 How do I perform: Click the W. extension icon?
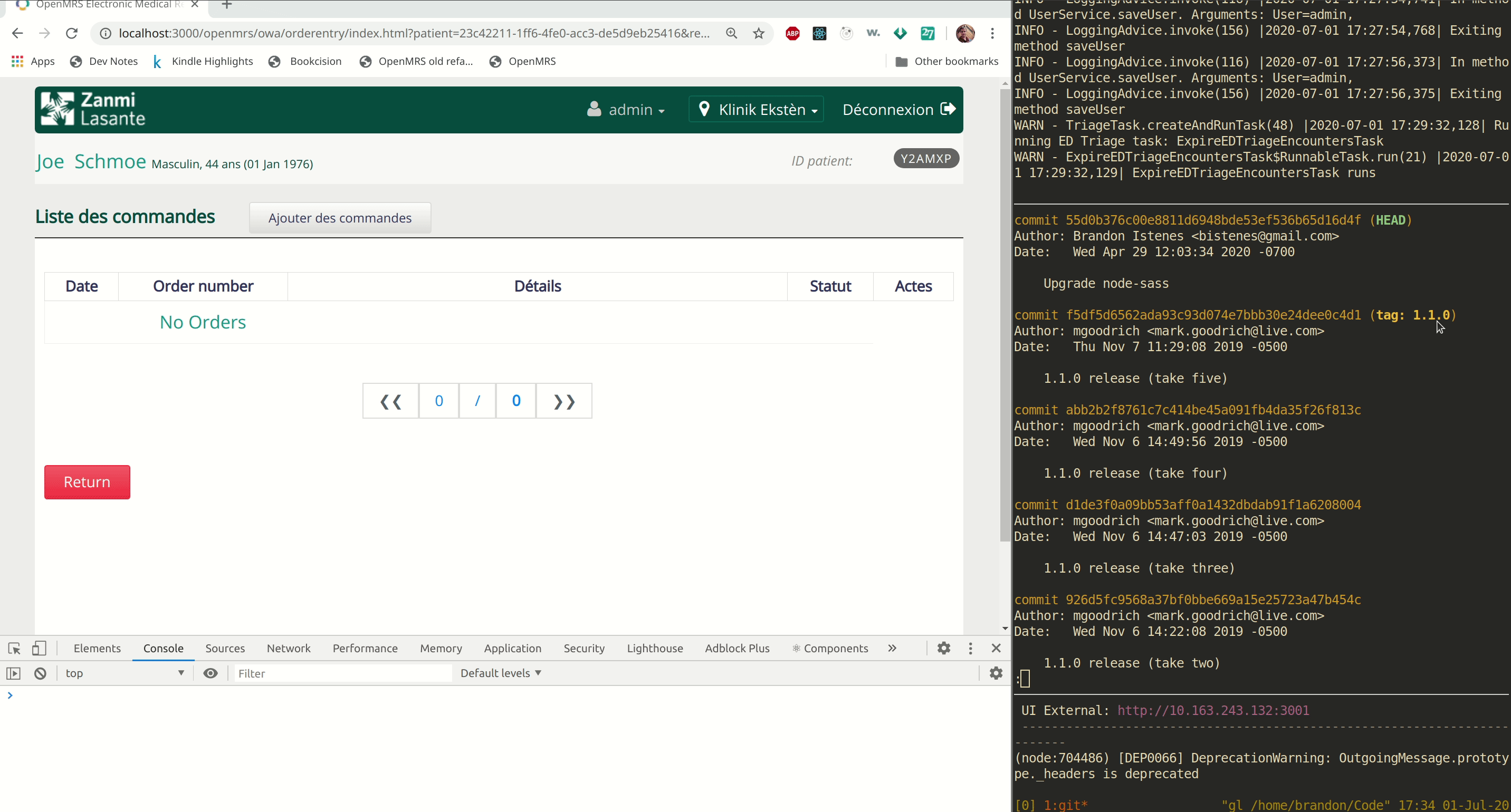tap(873, 33)
